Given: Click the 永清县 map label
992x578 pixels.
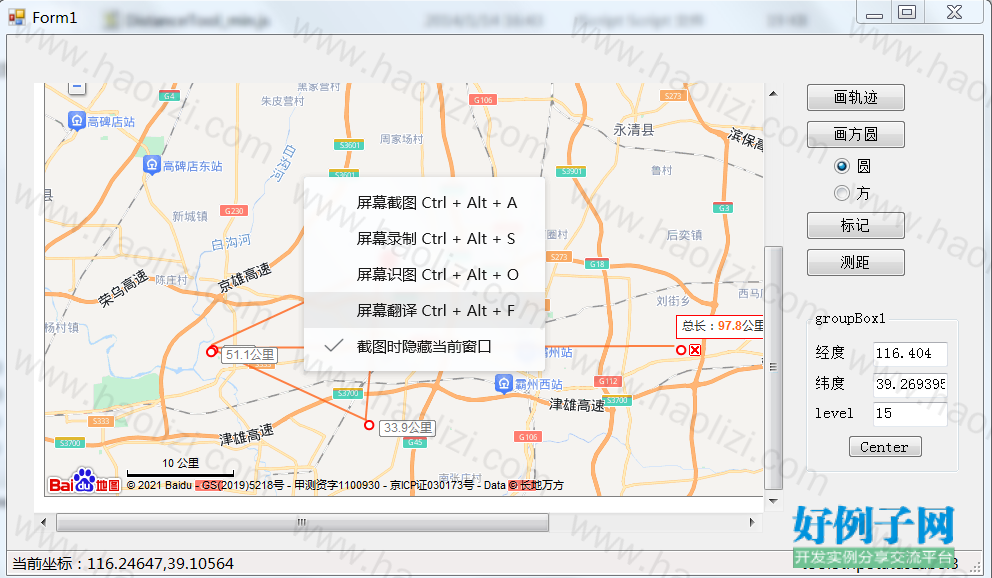Looking at the screenshot, I should click(x=633, y=130).
